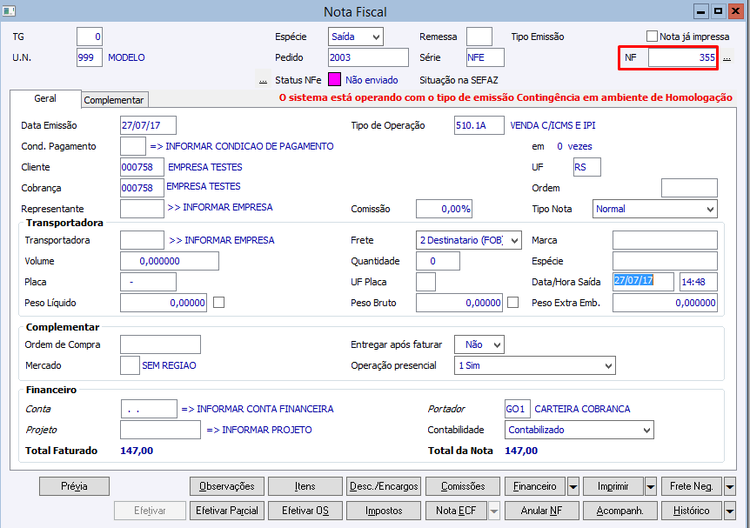The width and height of the screenshot is (750, 528).
Task: Click the Projeto input field
Action: click(161, 429)
